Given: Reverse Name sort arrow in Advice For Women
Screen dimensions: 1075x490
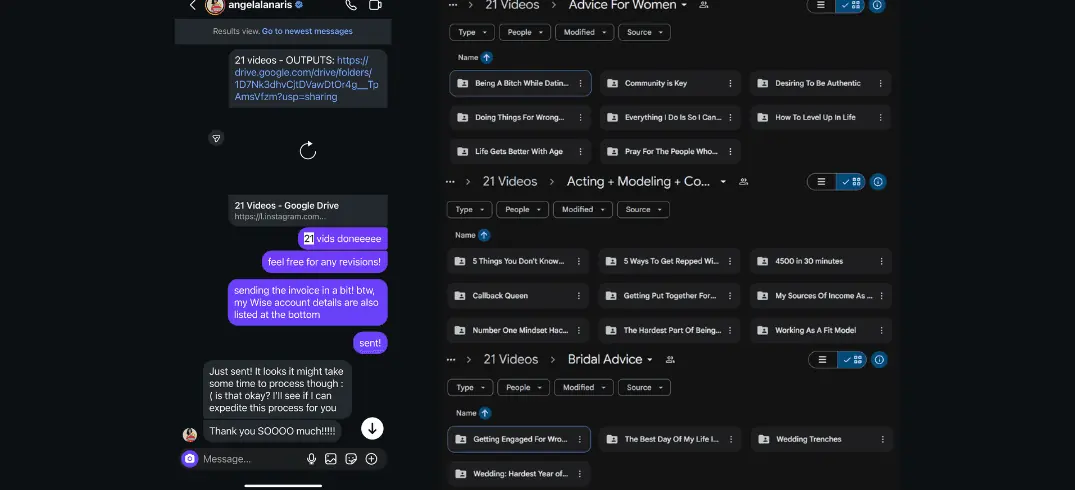Looking at the screenshot, I should pos(486,58).
